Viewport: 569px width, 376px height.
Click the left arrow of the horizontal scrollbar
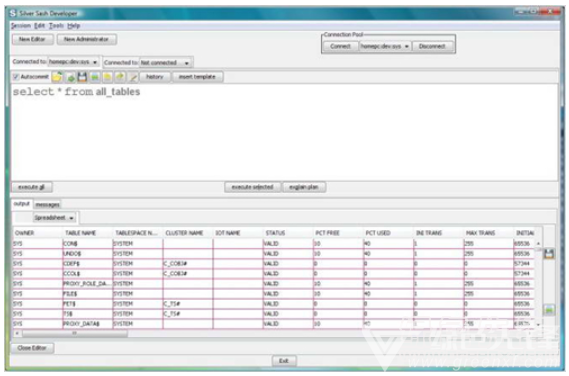click(17, 333)
